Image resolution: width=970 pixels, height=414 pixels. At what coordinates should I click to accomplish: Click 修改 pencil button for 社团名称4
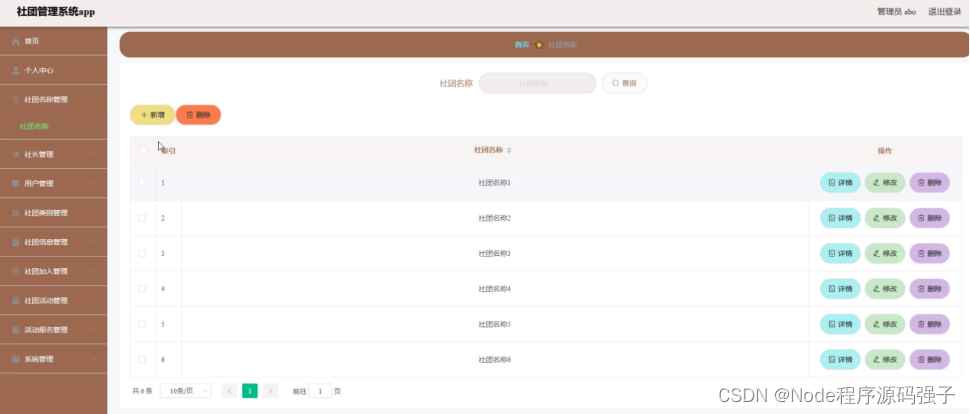click(885, 288)
